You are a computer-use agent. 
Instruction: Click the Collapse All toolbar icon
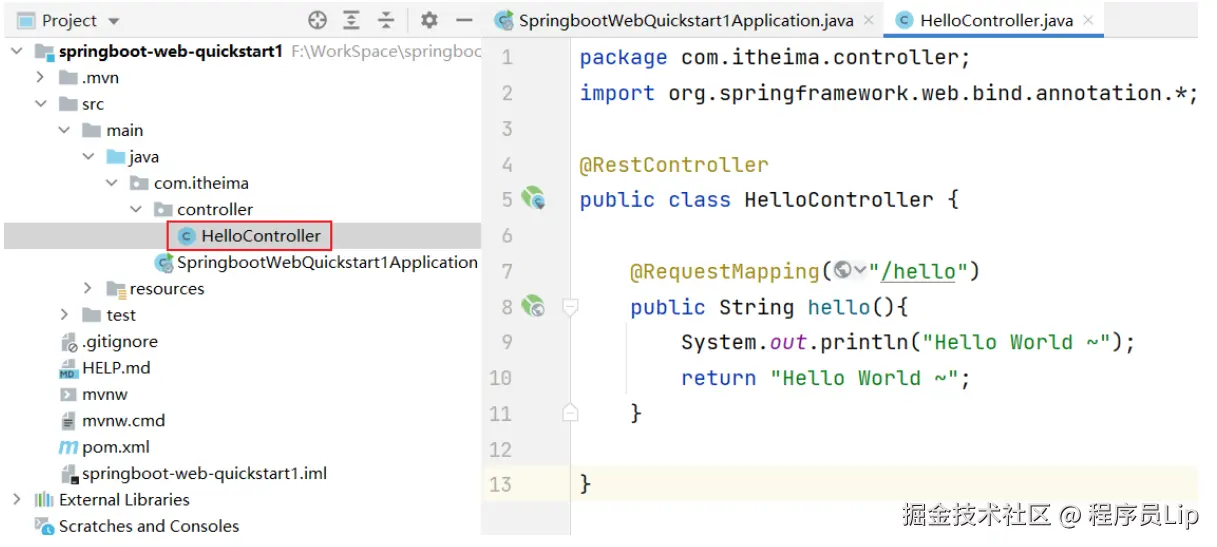(x=386, y=20)
